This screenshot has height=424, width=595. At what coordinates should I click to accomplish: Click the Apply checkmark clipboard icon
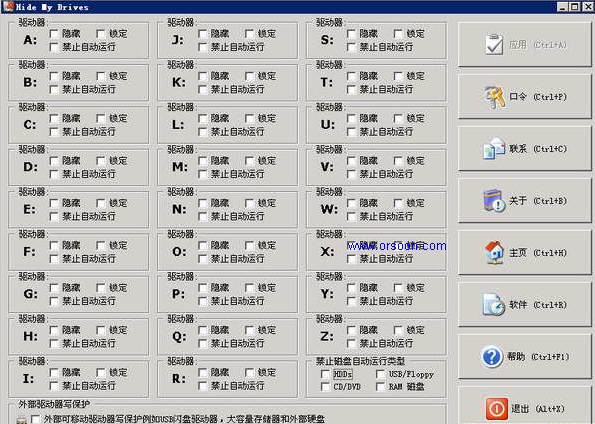[494, 44]
